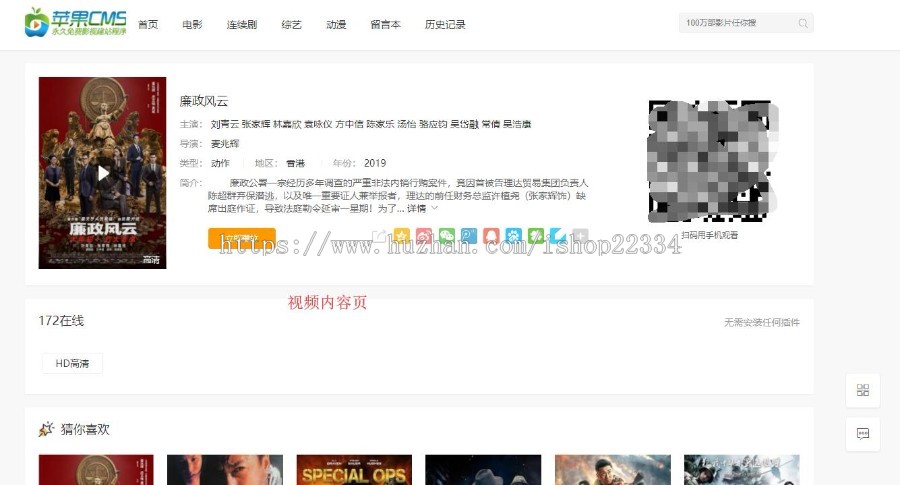900x485 pixels.
Task: Click actor link 骆应钧
Action: [x=433, y=124]
